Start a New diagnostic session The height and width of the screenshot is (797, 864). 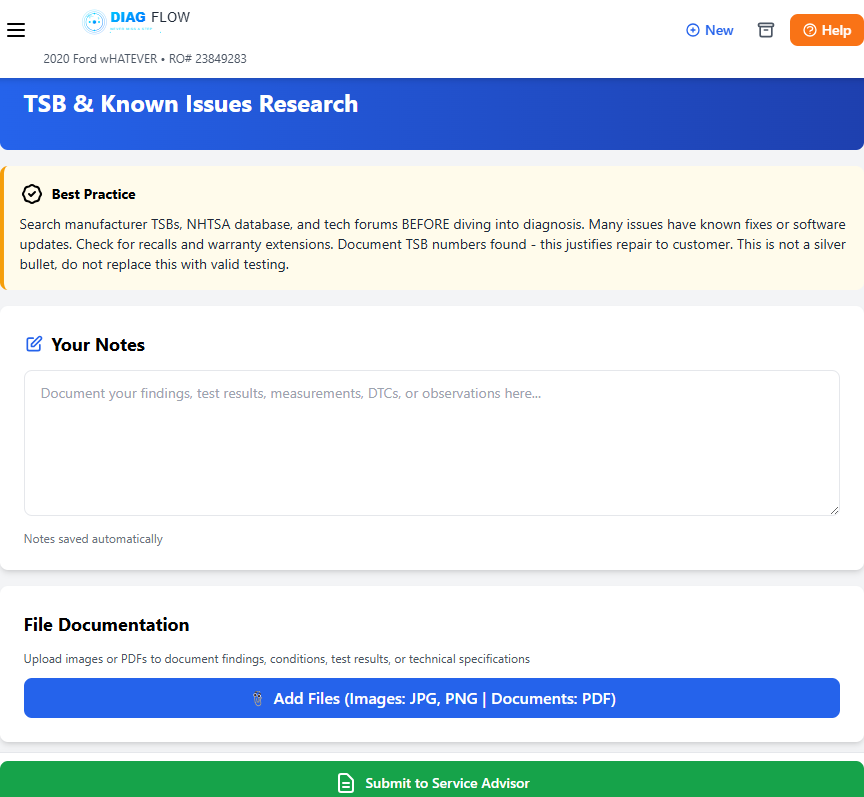pyautogui.click(x=710, y=30)
